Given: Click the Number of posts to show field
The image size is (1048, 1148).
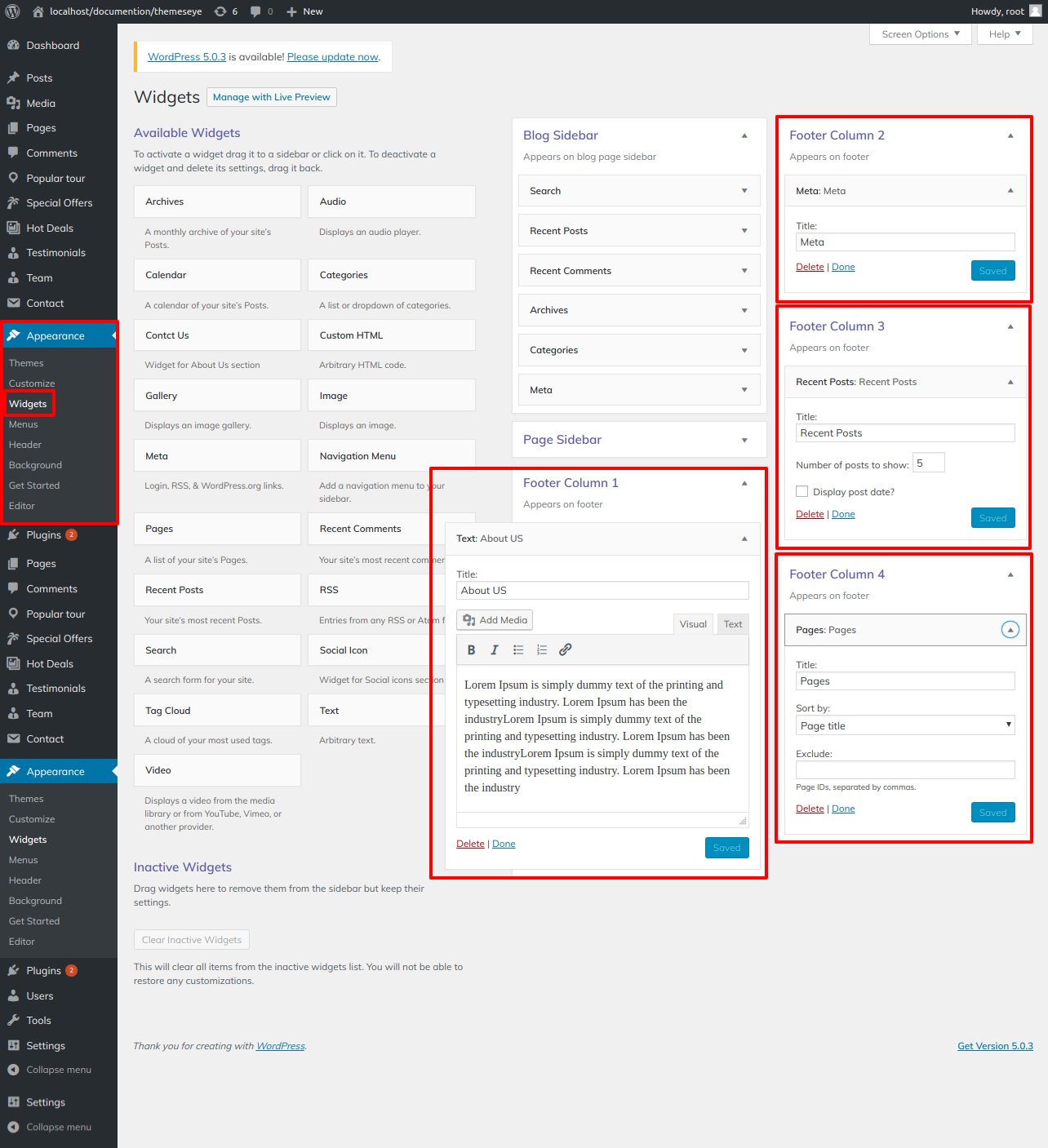Looking at the screenshot, I should (x=929, y=463).
